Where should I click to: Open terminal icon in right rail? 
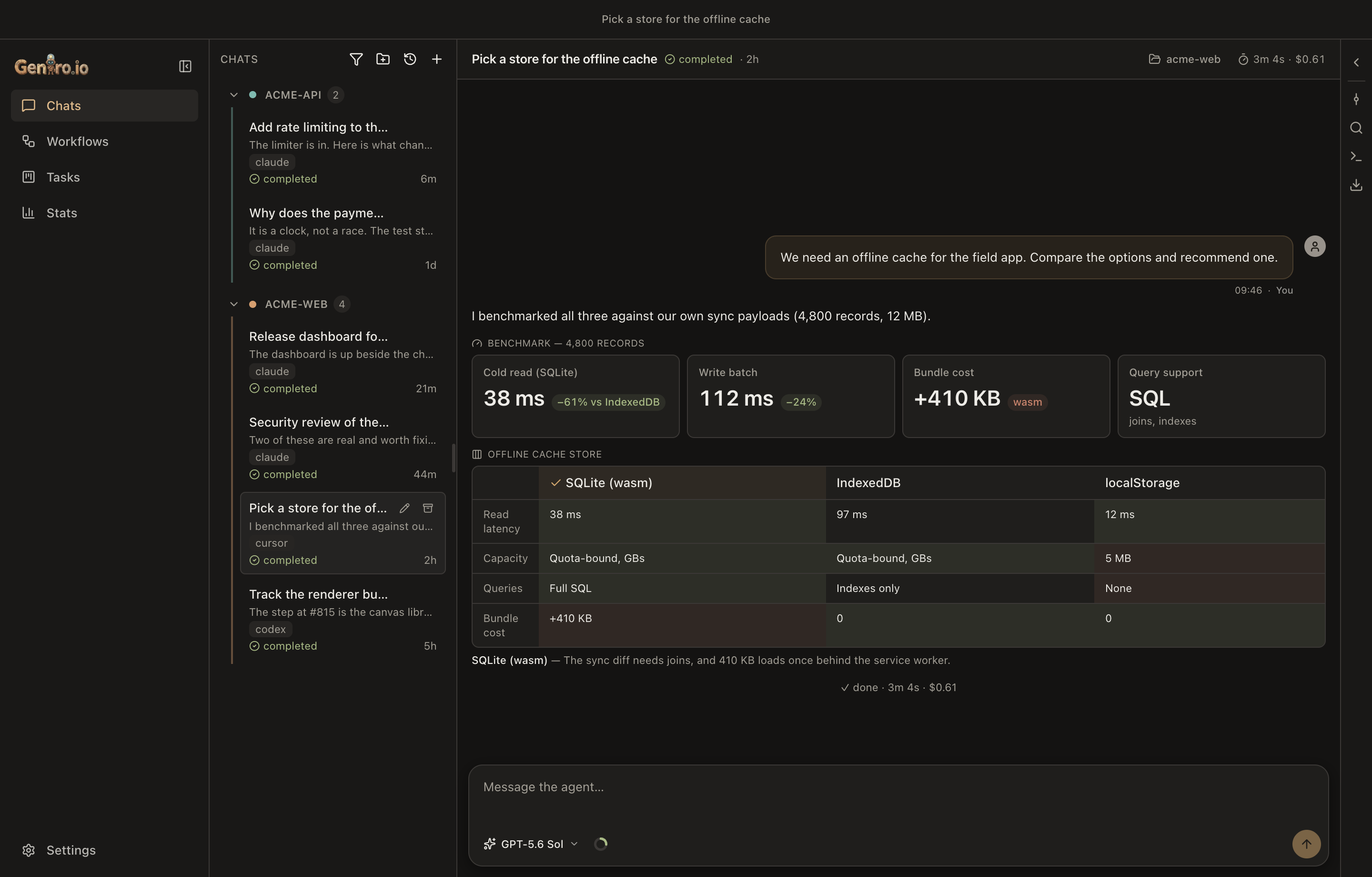tap(1356, 156)
